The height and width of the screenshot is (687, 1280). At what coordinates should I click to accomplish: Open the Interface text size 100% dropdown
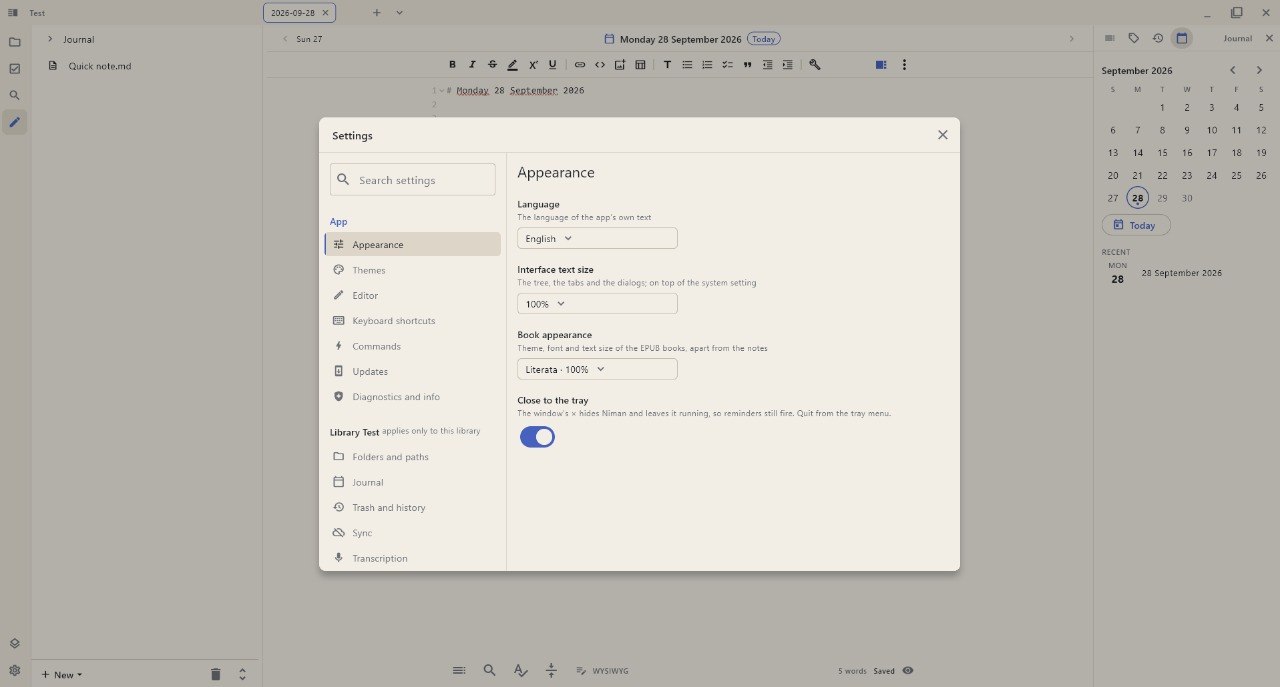(x=597, y=303)
